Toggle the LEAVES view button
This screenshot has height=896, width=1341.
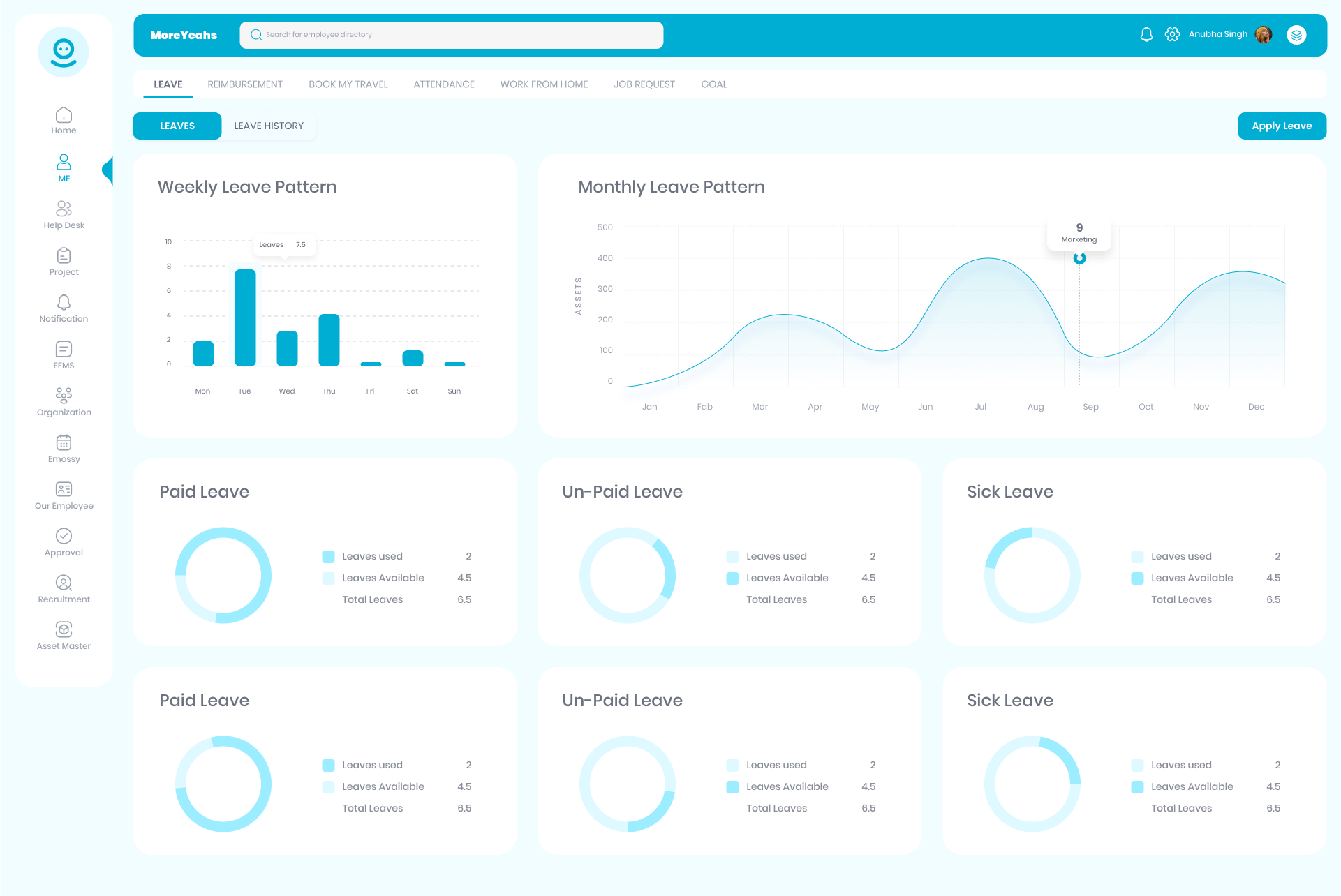click(177, 126)
